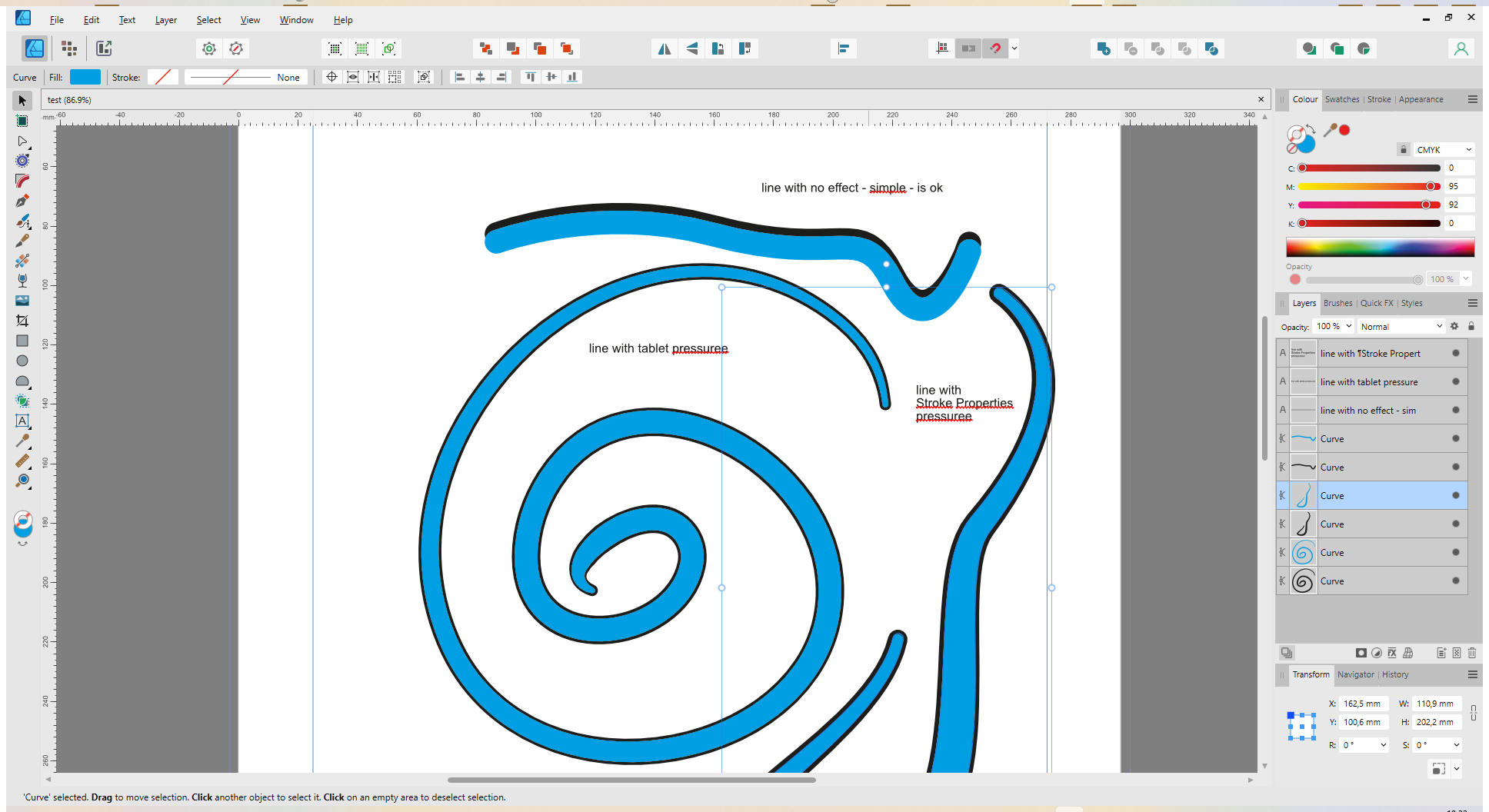Image resolution: width=1489 pixels, height=812 pixels.
Task: Open layer effects fx icon
Action: point(1391,653)
